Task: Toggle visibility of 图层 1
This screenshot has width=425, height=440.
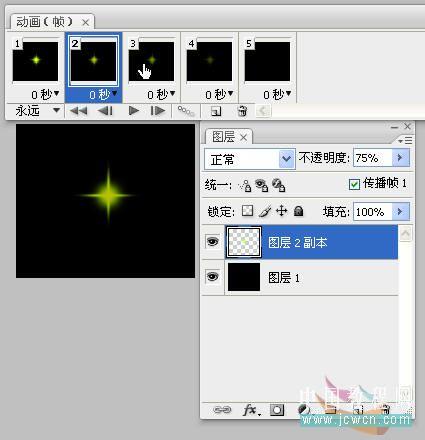Action: pyautogui.click(x=213, y=276)
